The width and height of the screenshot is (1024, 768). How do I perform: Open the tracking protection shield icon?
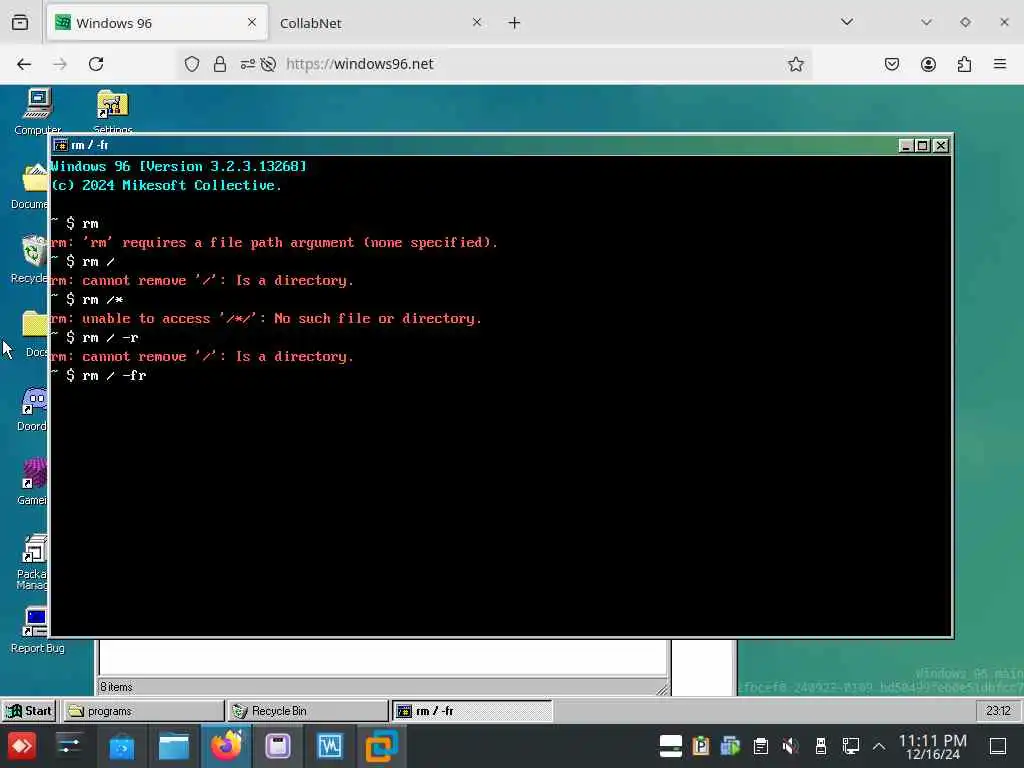[x=191, y=64]
